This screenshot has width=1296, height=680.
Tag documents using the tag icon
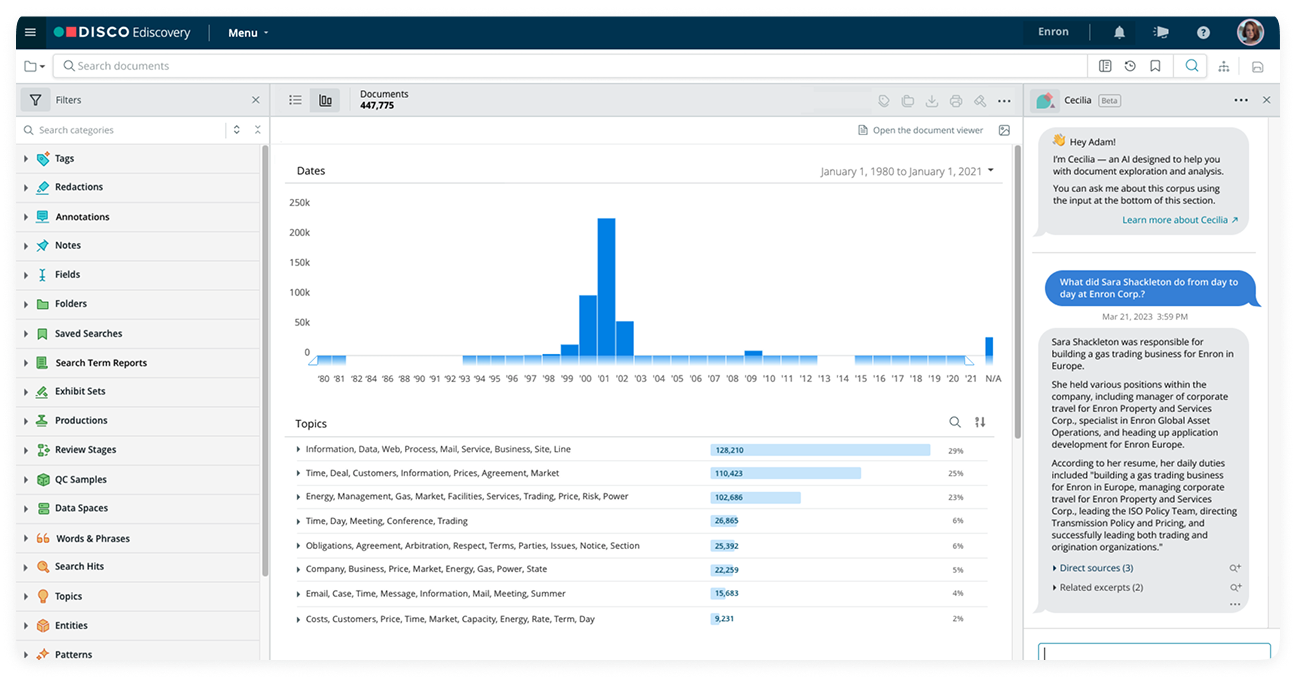[884, 100]
